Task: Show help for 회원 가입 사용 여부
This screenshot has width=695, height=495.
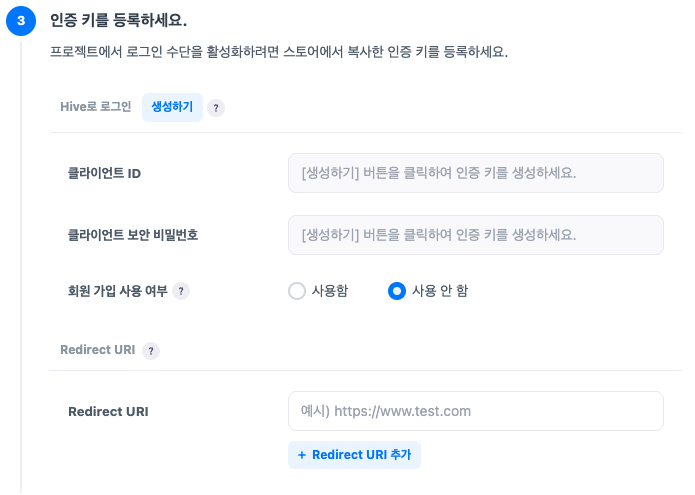Action: 181,291
